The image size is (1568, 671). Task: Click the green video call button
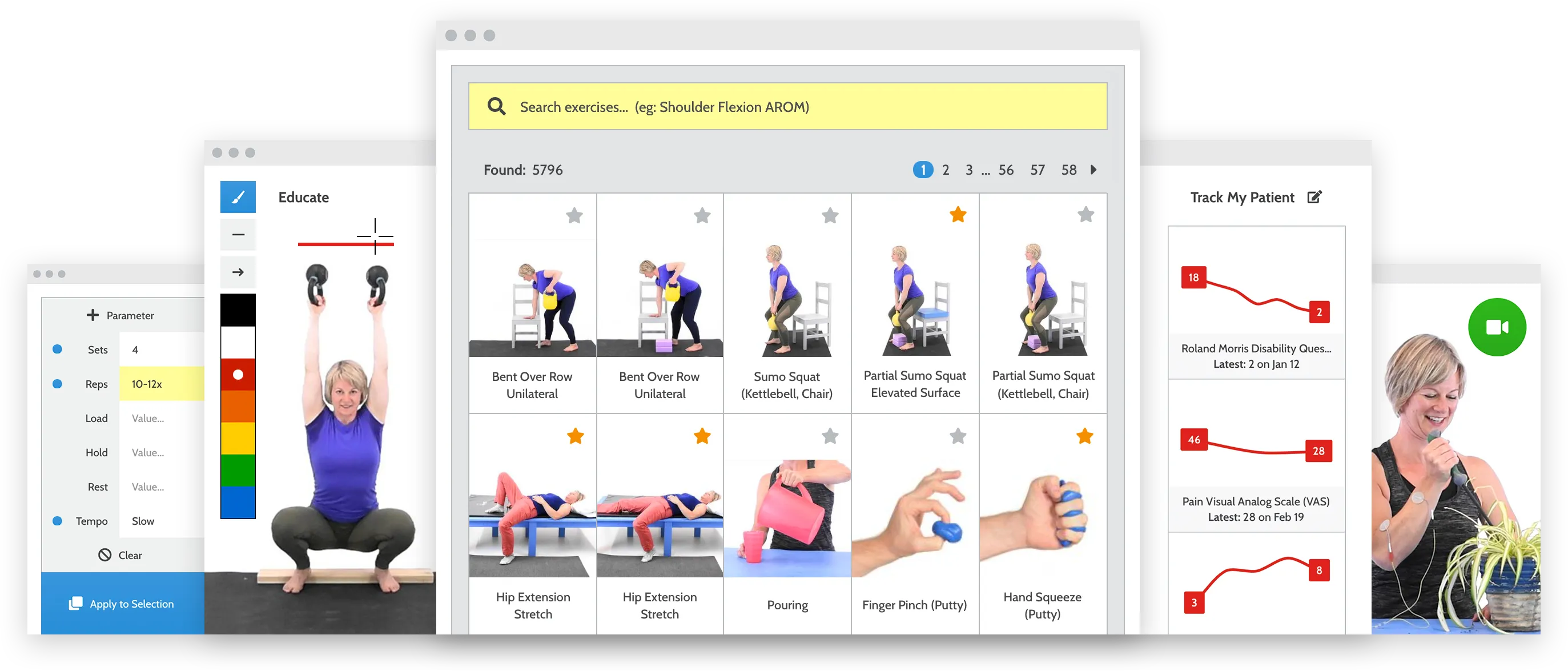[1496, 327]
